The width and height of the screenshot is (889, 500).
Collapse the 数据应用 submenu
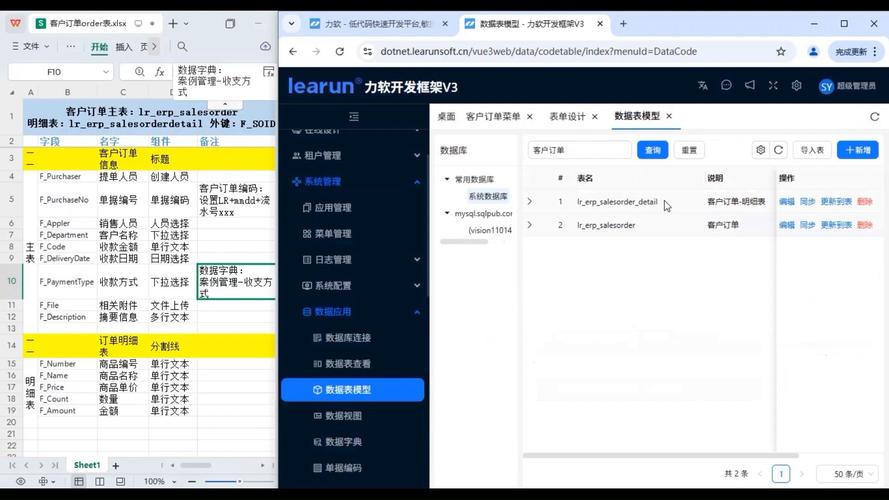[x=355, y=312]
